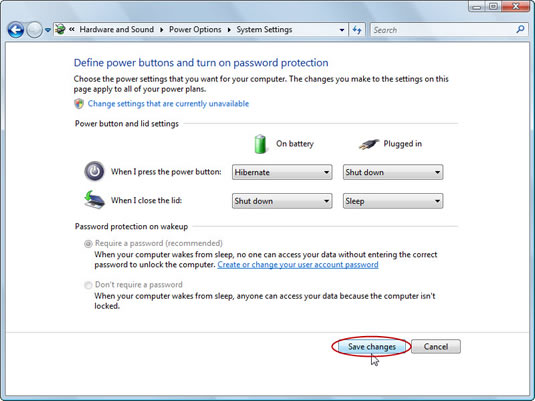The height and width of the screenshot is (401, 535).
Task: Click the page title 'Define power buttons'
Action: pos(201,63)
